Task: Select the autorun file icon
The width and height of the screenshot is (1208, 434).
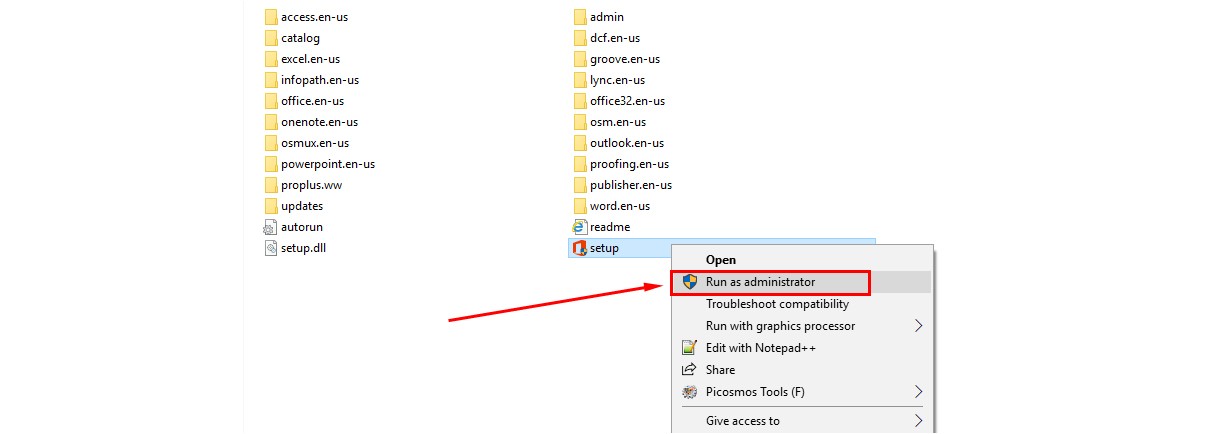Action: pos(270,227)
